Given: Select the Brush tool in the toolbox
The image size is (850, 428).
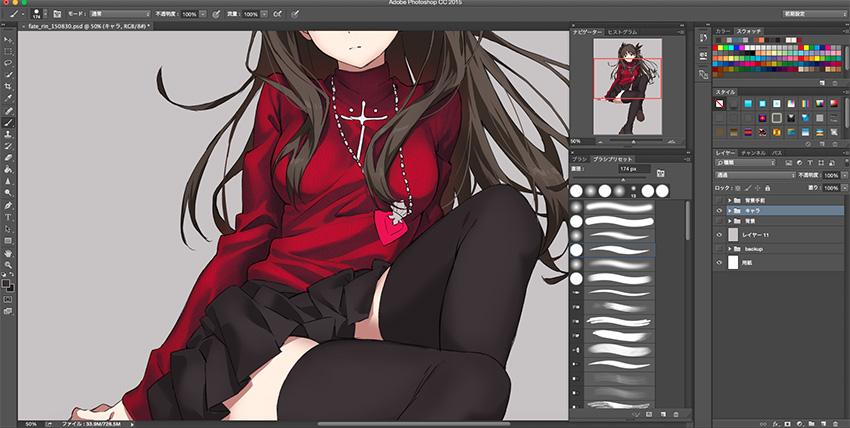Looking at the screenshot, I should point(9,122).
